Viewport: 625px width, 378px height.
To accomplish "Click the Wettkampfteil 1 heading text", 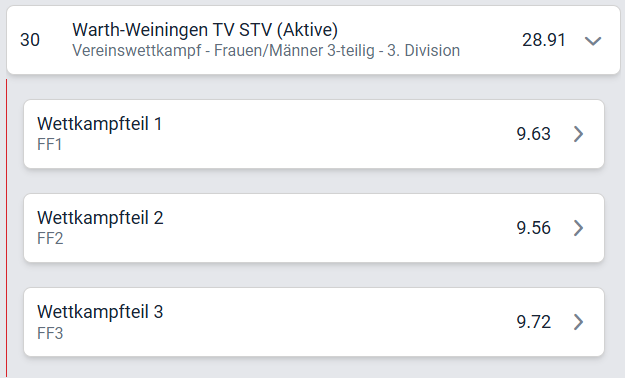I will tap(100, 124).
